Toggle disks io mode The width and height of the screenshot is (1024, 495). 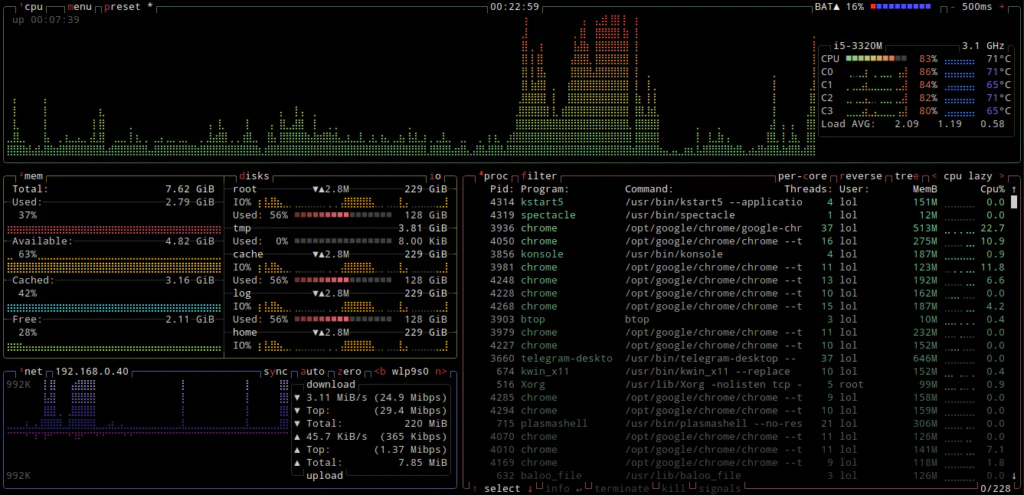[436, 176]
